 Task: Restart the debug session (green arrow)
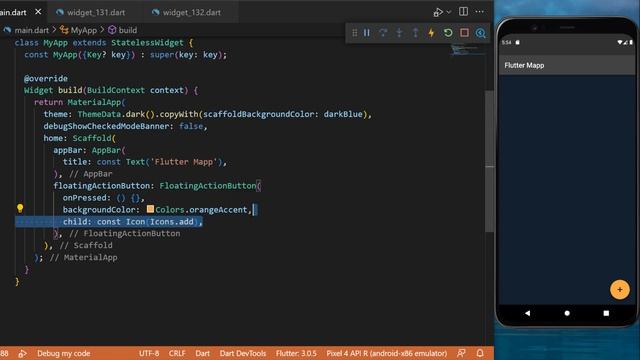click(448, 33)
